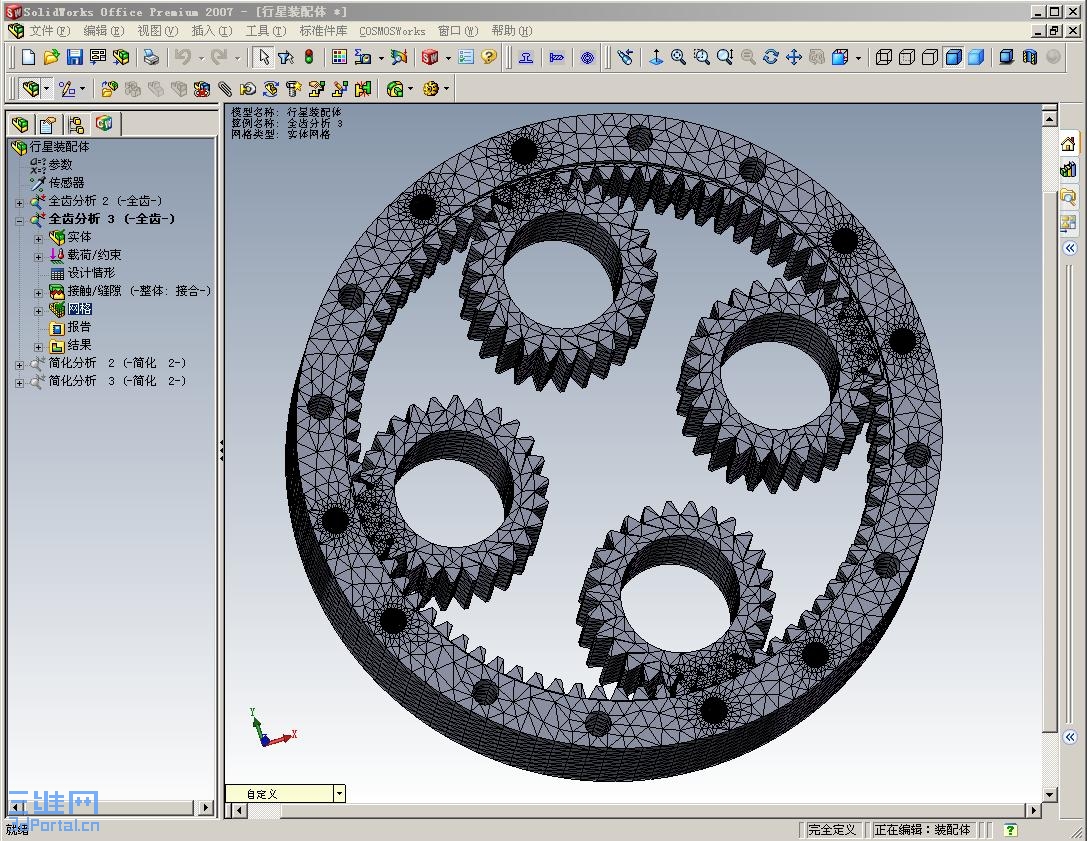This screenshot has height=841, width=1087.
Task: Click the Interference Detection icon
Action: tap(363, 89)
